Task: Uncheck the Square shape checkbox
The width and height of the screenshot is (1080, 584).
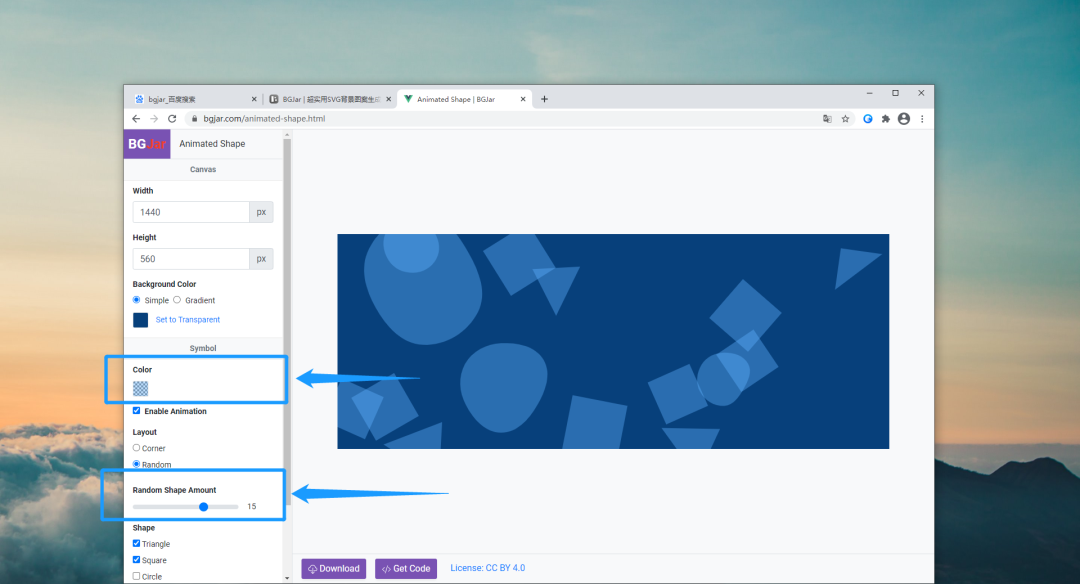Action: 137,560
